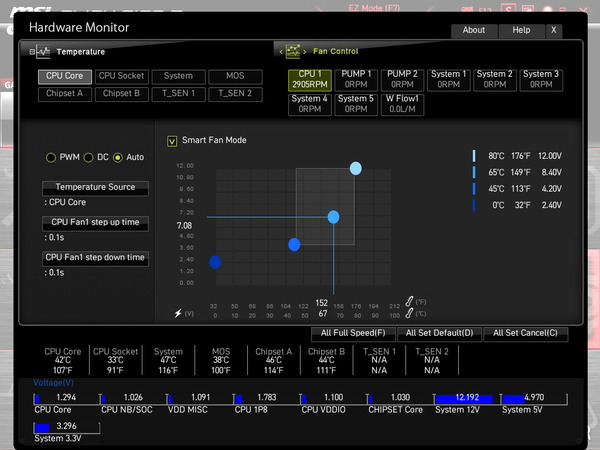Click the 65°C fan curve point
Viewport: 600px width, 450px height.
point(333,217)
